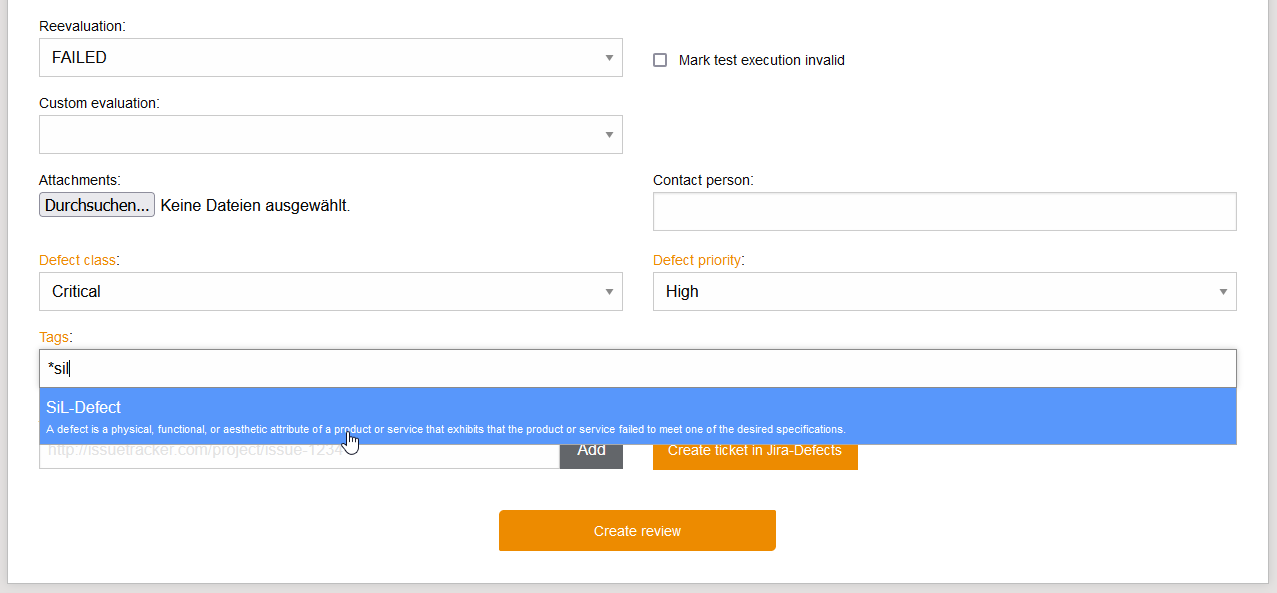
Task: Click the Add button next to the issue URL
Action: pos(590,450)
